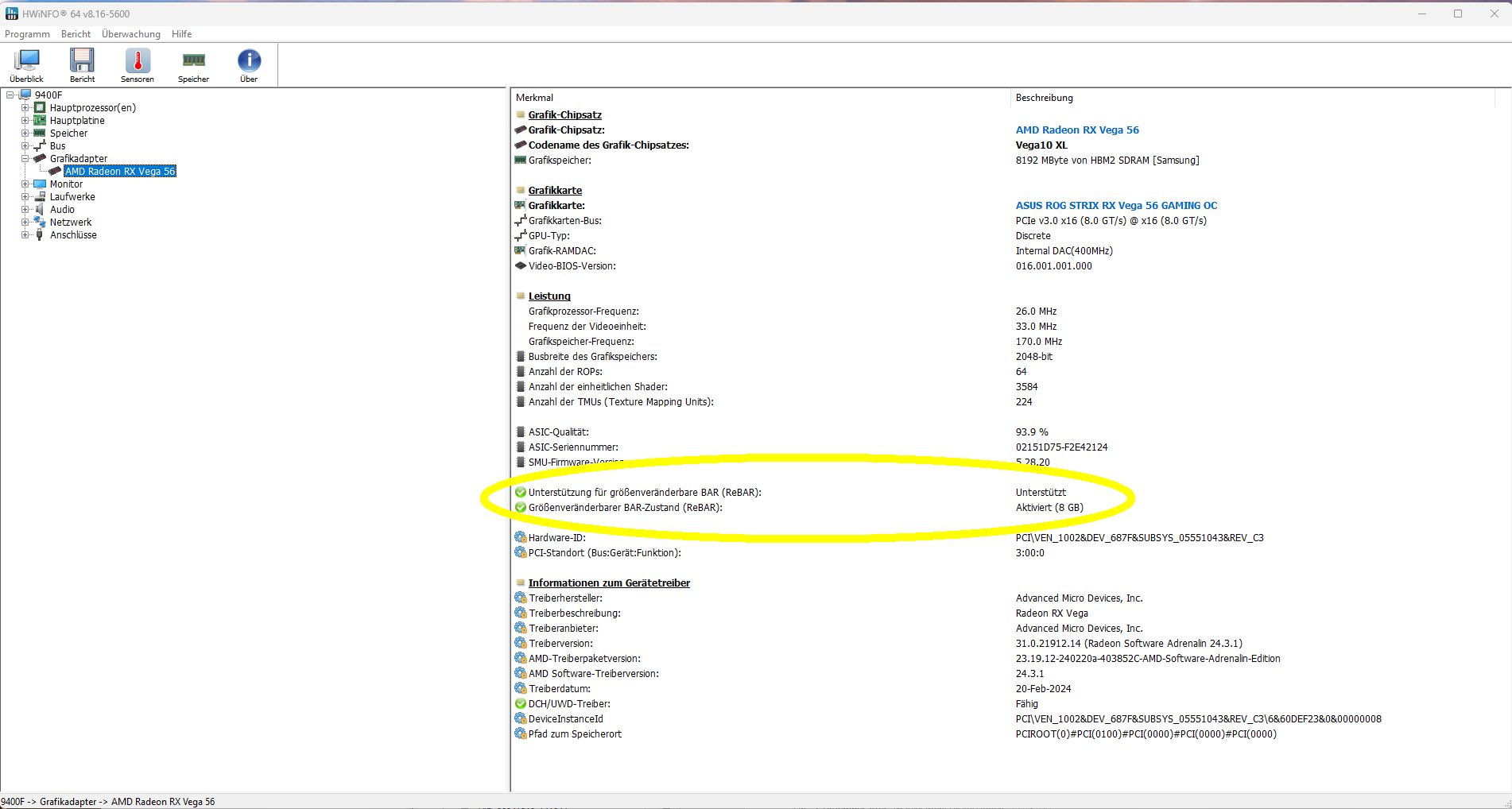Viewport: 1512px width, 809px height.
Task: Click Informationen zum Gerätetreiber heading
Action: point(609,583)
